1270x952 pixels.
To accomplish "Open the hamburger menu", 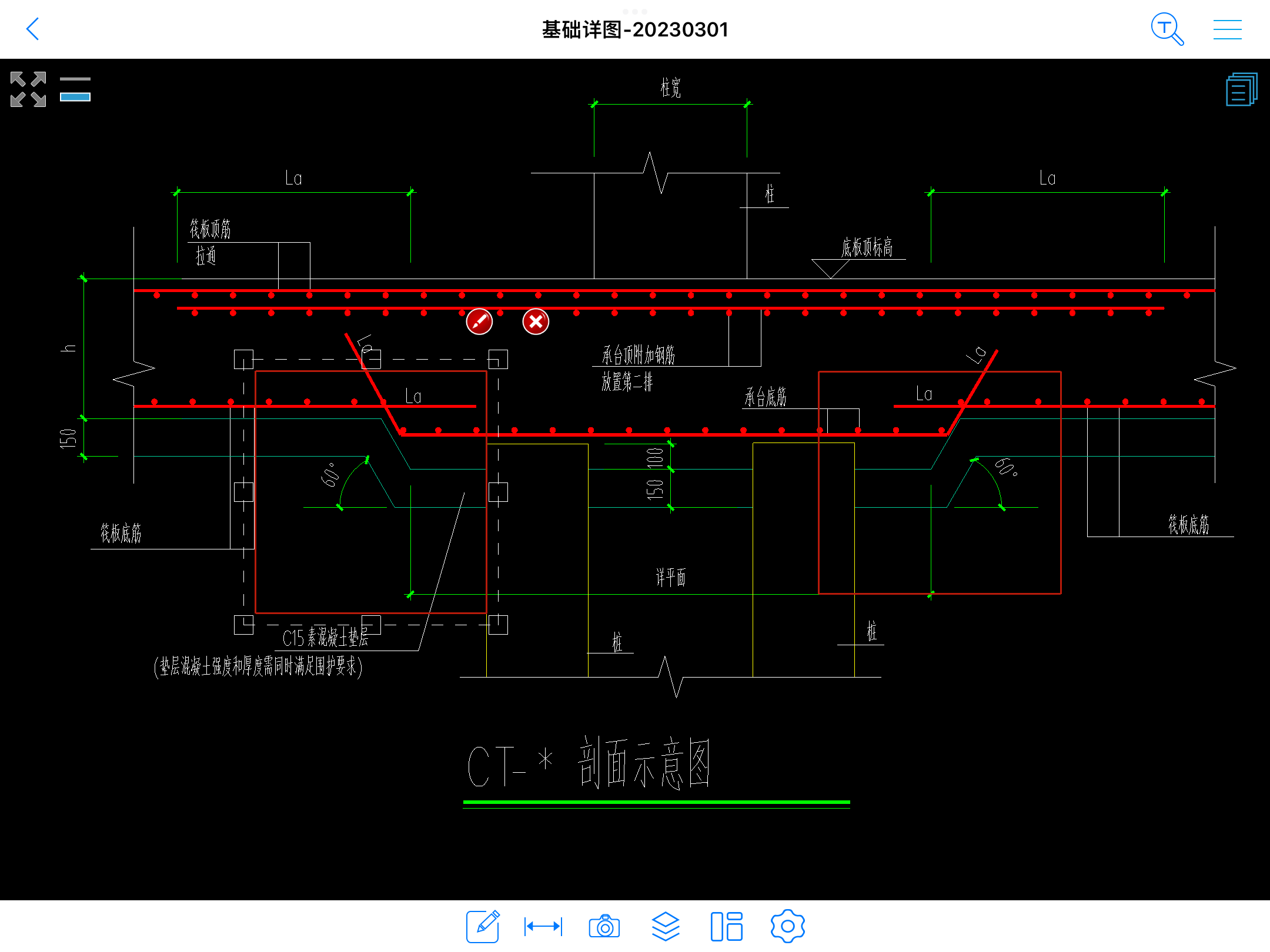I will [x=1228, y=29].
